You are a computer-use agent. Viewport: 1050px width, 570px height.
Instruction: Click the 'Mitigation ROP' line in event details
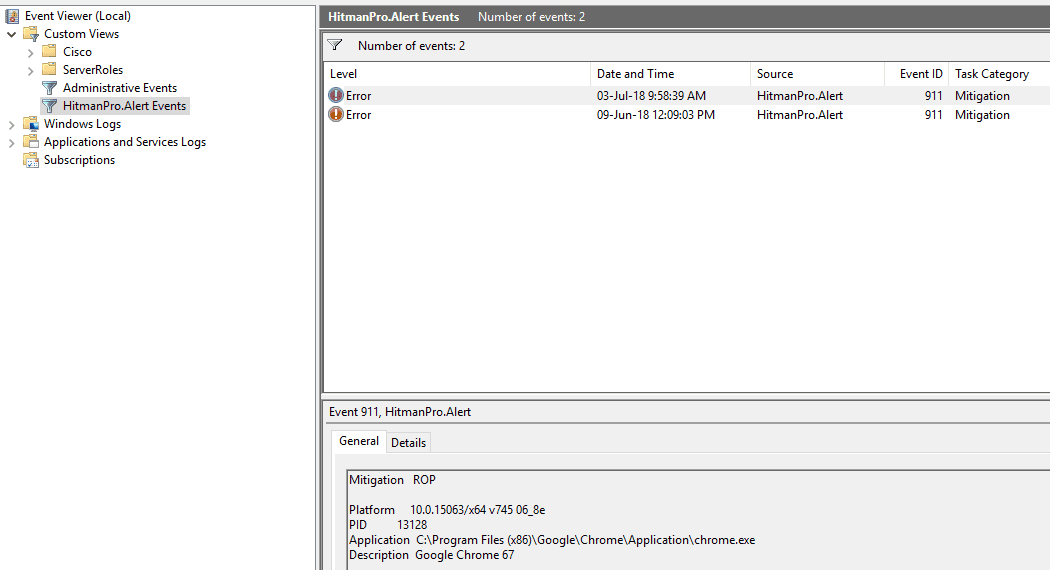point(392,480)
